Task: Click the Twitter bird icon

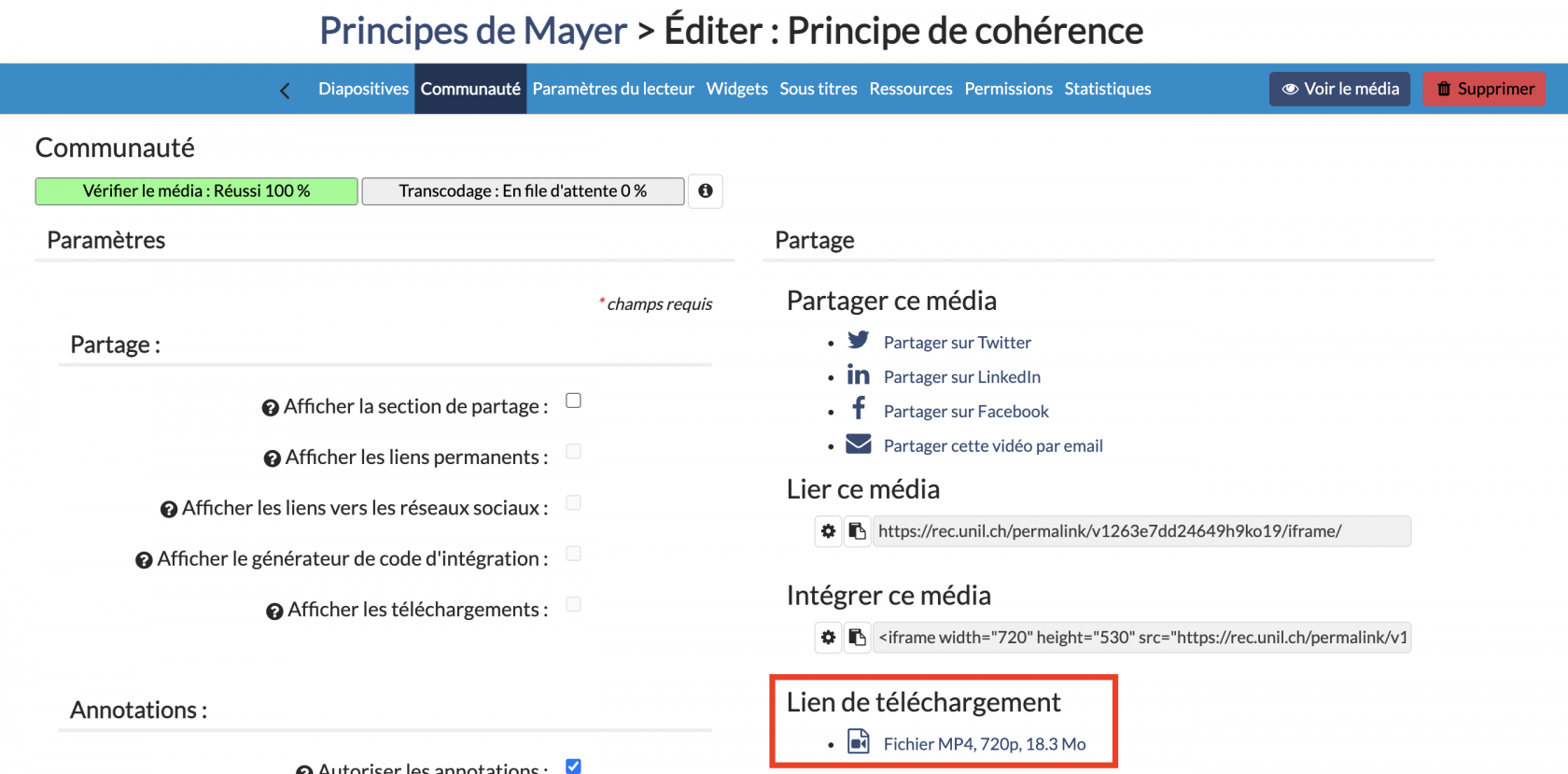Action: 858,340
